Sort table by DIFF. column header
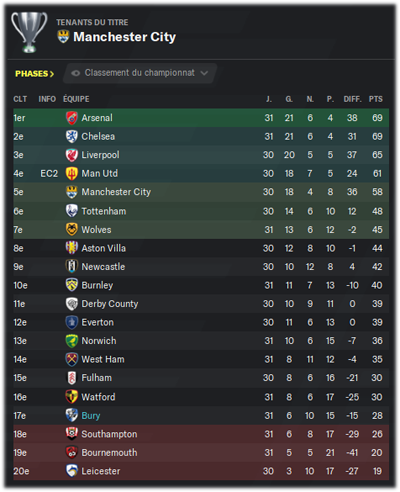Screen dimensions: 400x492 click(x=353, y=99)
